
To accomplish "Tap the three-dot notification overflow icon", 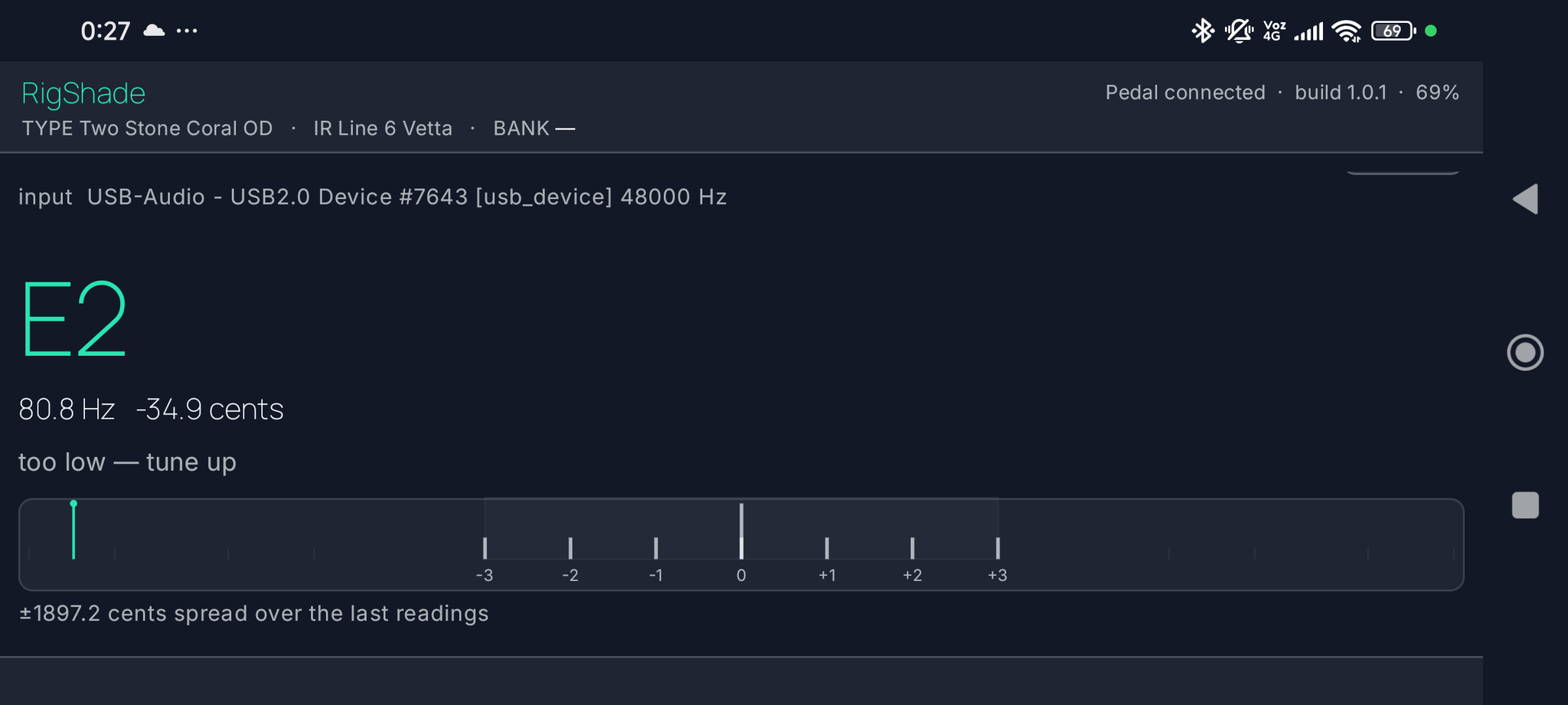I will pyautogui.click(x=187, y=31).
